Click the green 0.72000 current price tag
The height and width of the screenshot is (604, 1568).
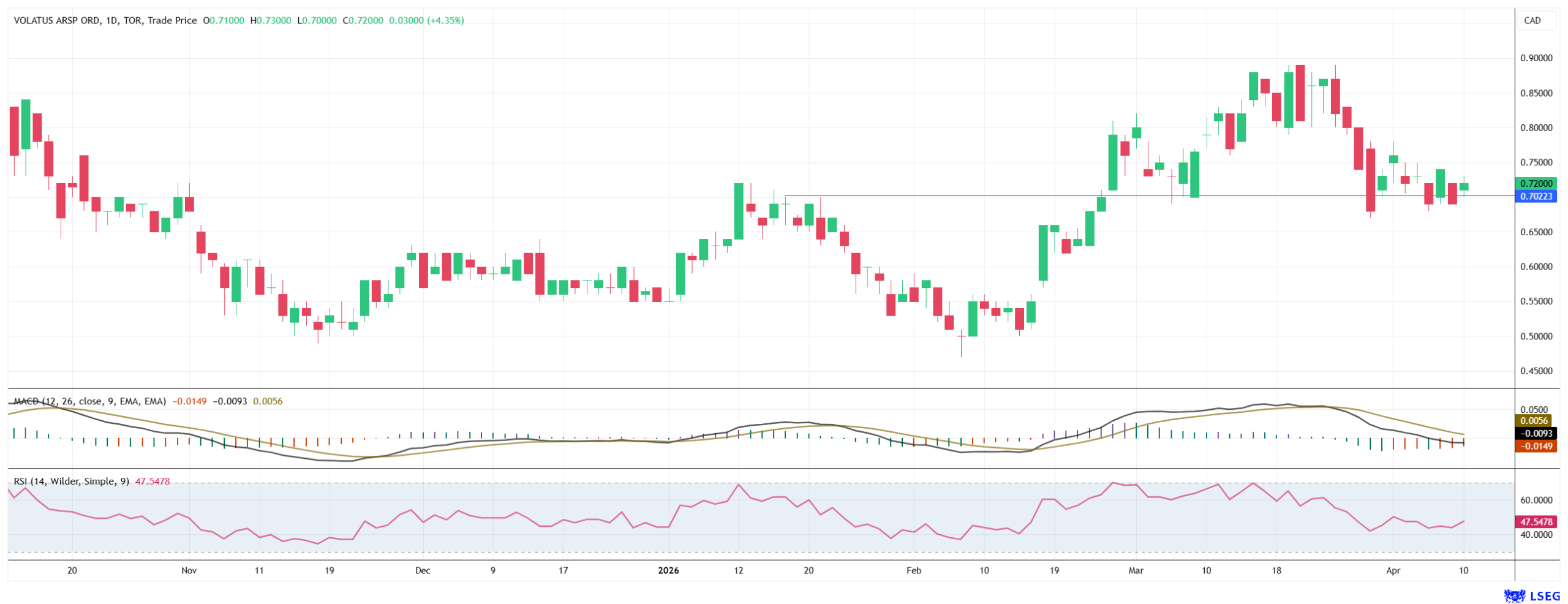(x=1536, y=183)
